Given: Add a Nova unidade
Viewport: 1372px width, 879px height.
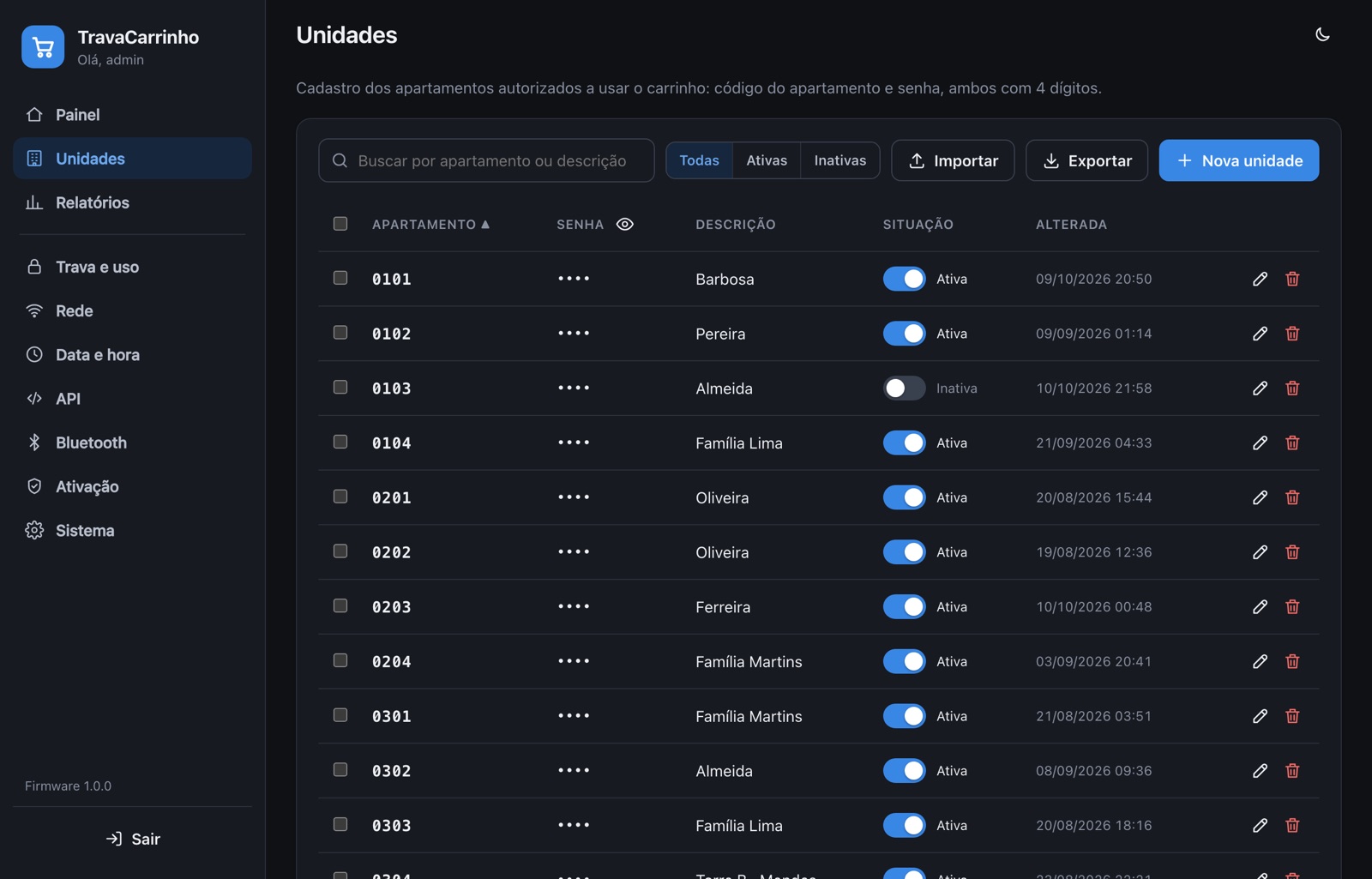Looking at the screenshot, I should click(x=1239, y=160).
